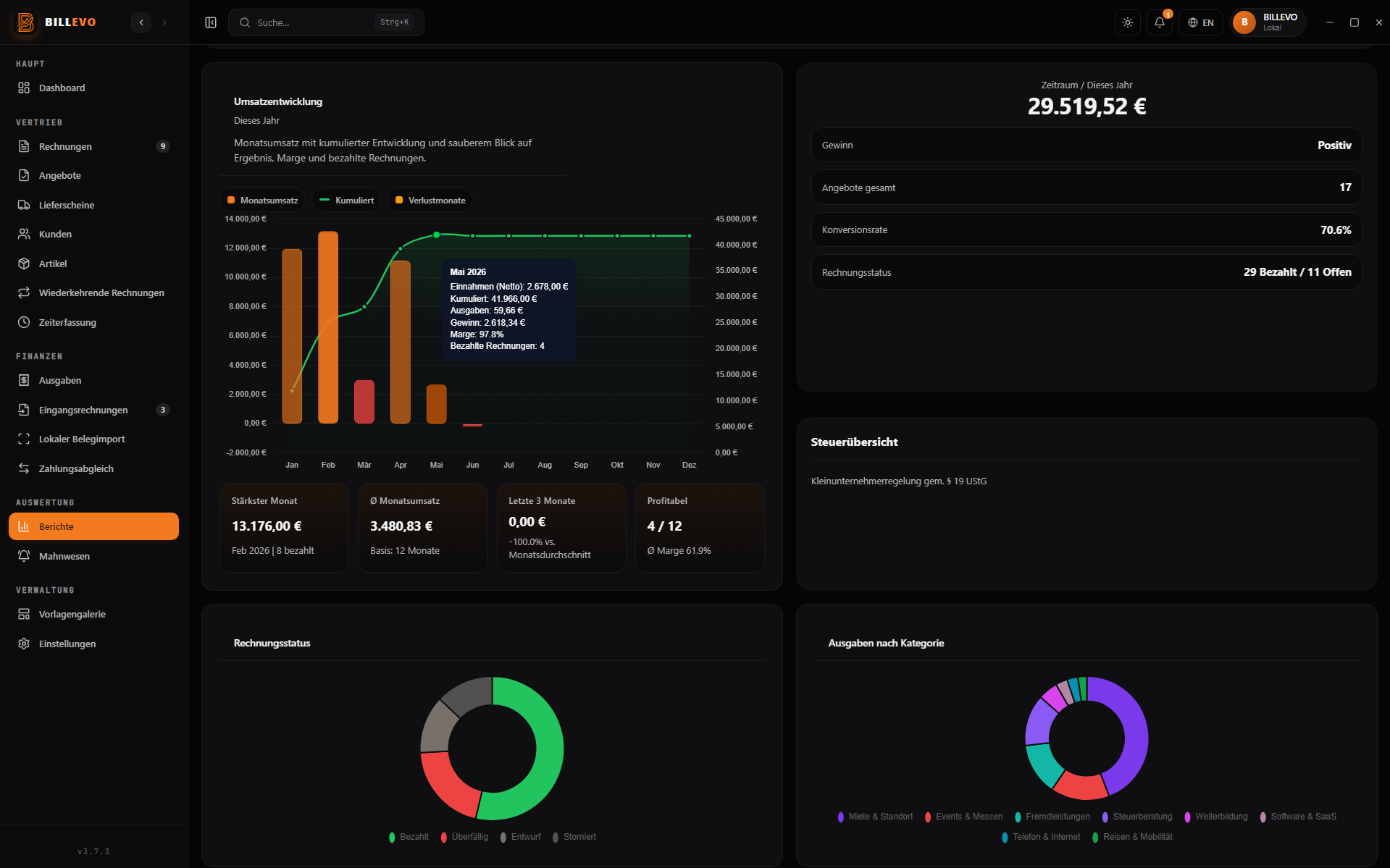
Task: Open the BILLEVO Lokal account menu
Action: (1268, 22)
